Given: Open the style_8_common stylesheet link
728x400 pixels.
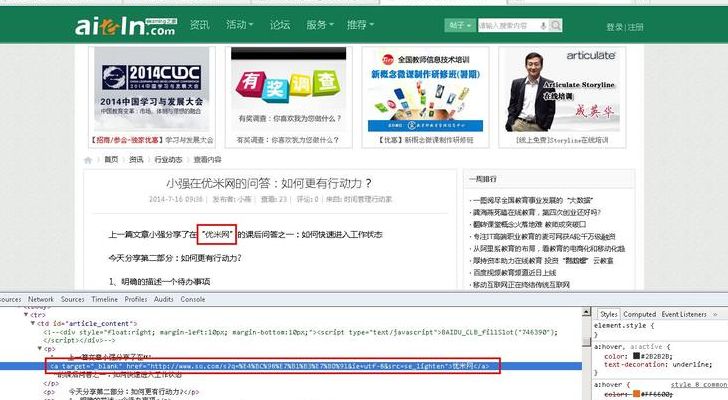Looking at the screenshot, I should pyautogui.click(x=699, y=385).
